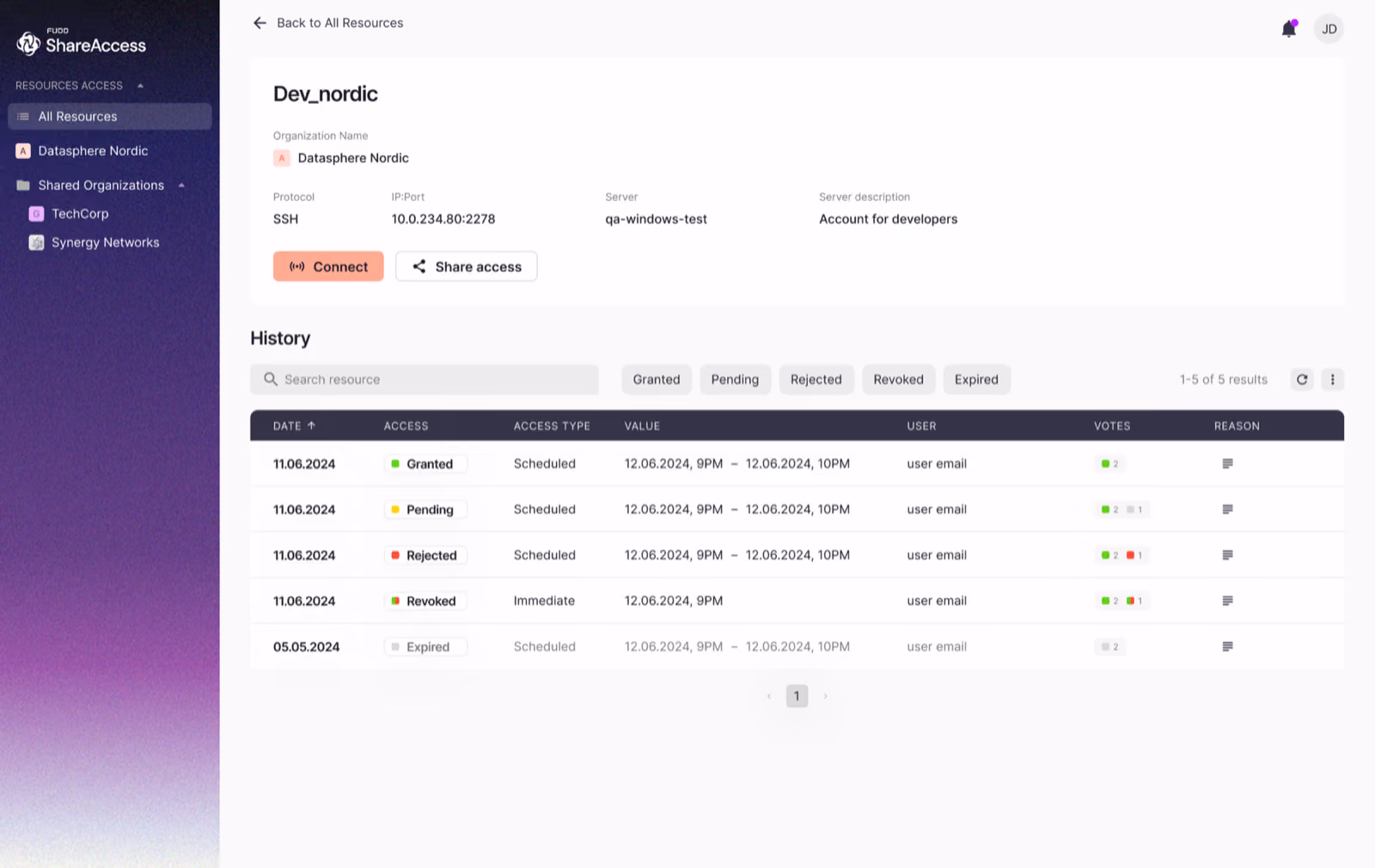Click the Shared Organizations folder icon
The image size is (1375, 868).
click(23, 186)
